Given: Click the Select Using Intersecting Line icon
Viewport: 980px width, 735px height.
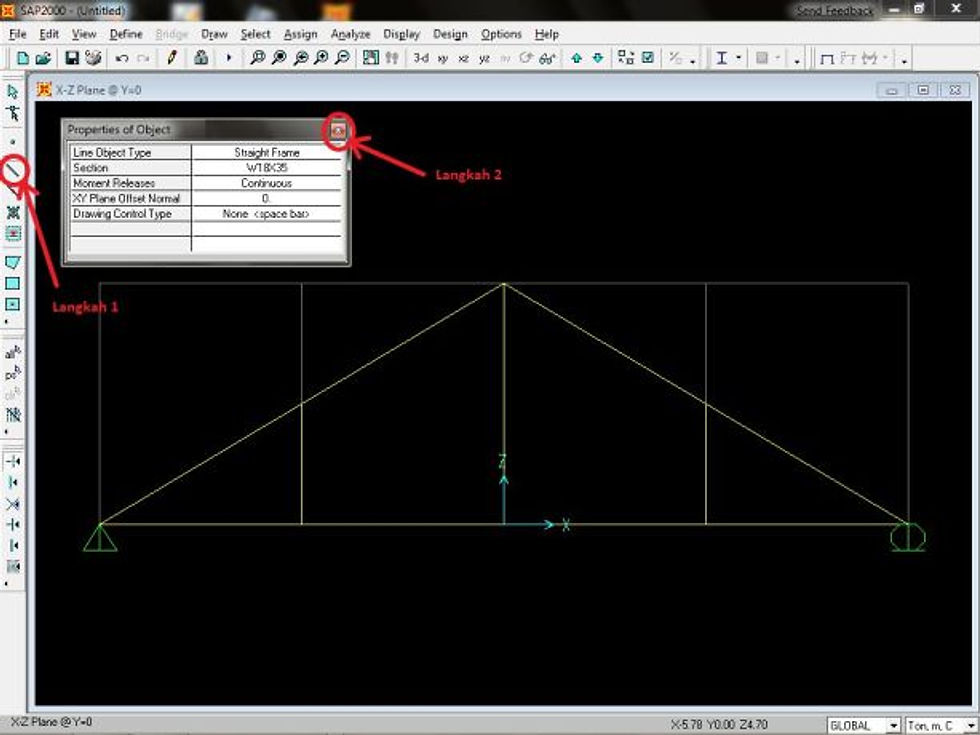Looking at the screenshot, I should pyautogui.click(x=12, y=414).
